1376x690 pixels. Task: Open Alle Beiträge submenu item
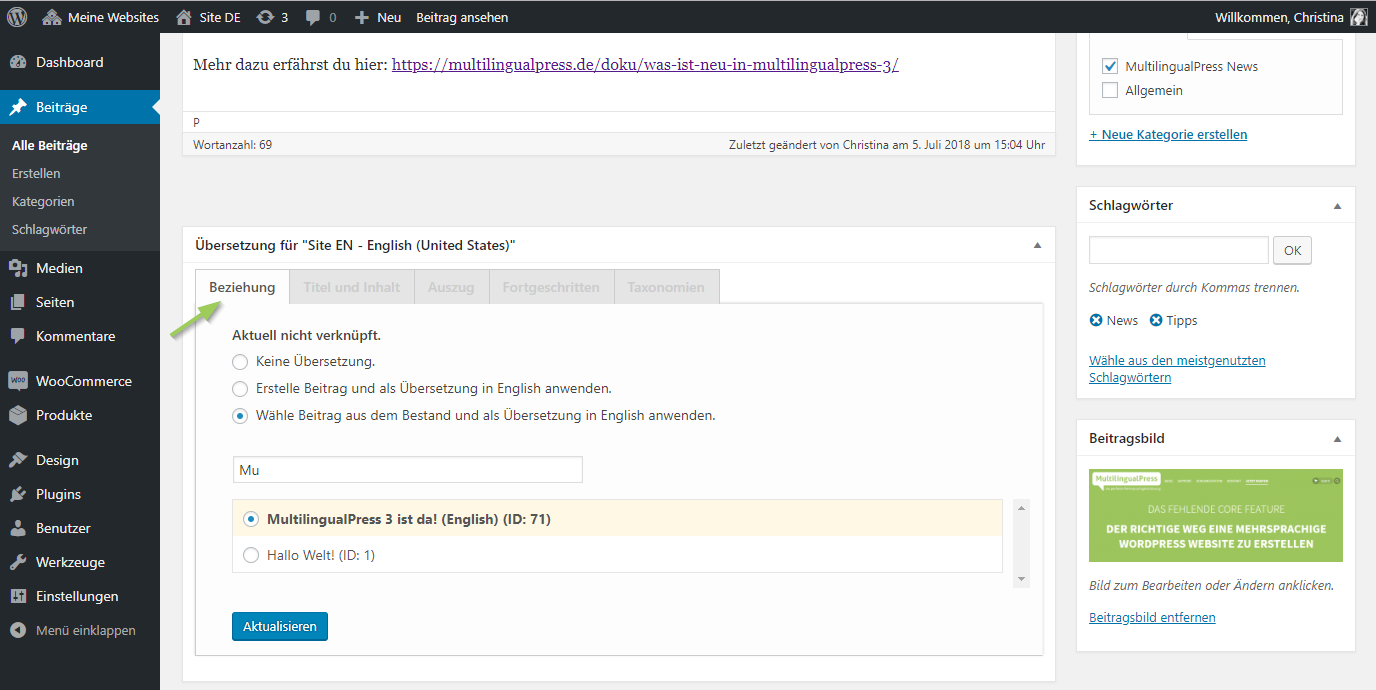(x=50, y=145)
